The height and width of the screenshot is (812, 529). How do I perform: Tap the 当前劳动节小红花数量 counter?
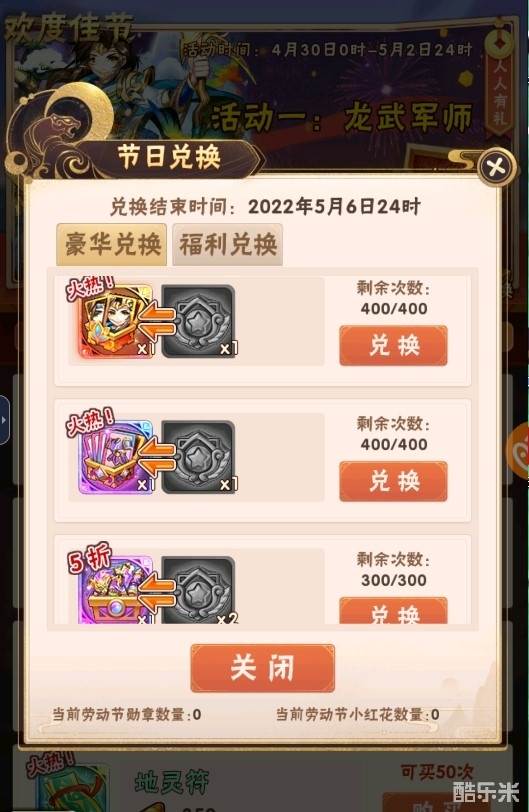coord(357,715)
